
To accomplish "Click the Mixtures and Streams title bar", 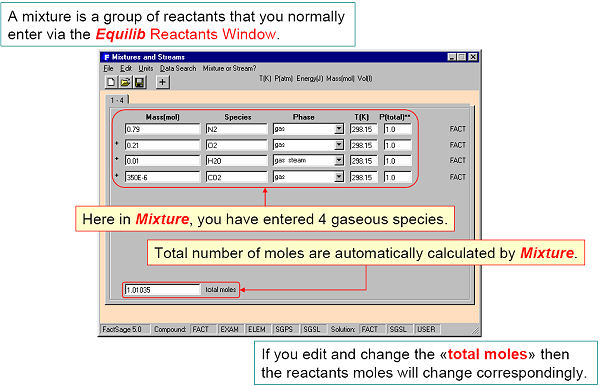I will coord(290,57).
